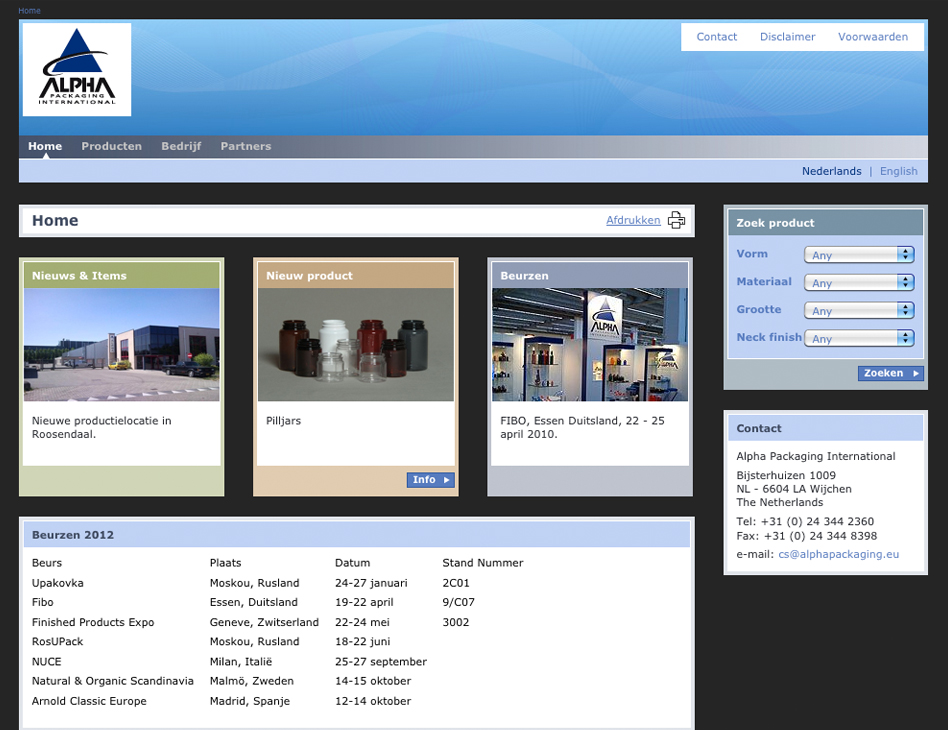The width and height of the screenshot is (948, 730).
Task: Click the Contact link in top bar
Action: 716,37
